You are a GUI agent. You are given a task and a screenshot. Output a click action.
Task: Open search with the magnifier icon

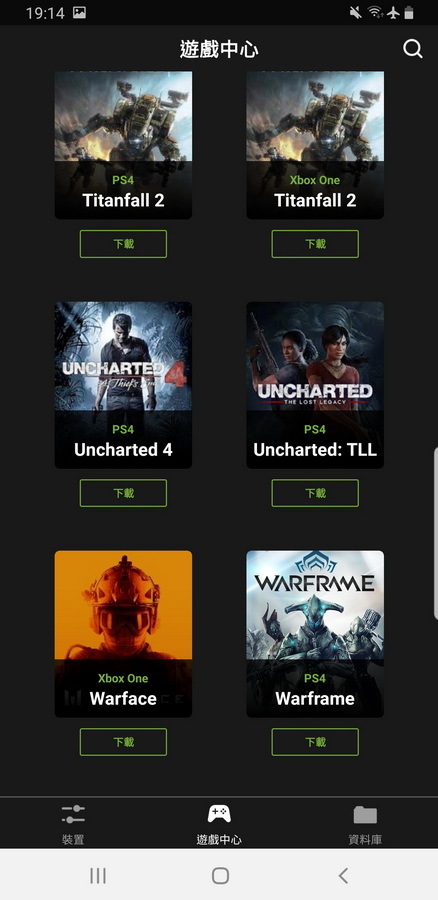pos(412,49)
